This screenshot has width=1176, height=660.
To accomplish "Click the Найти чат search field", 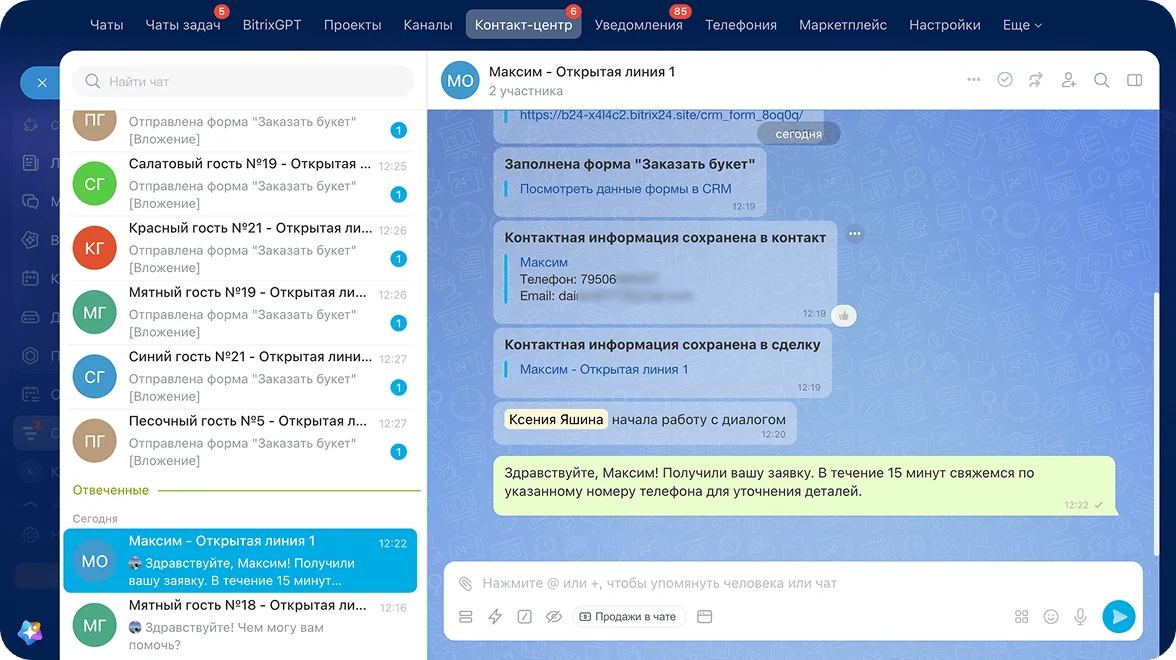I will coord(243,81).
